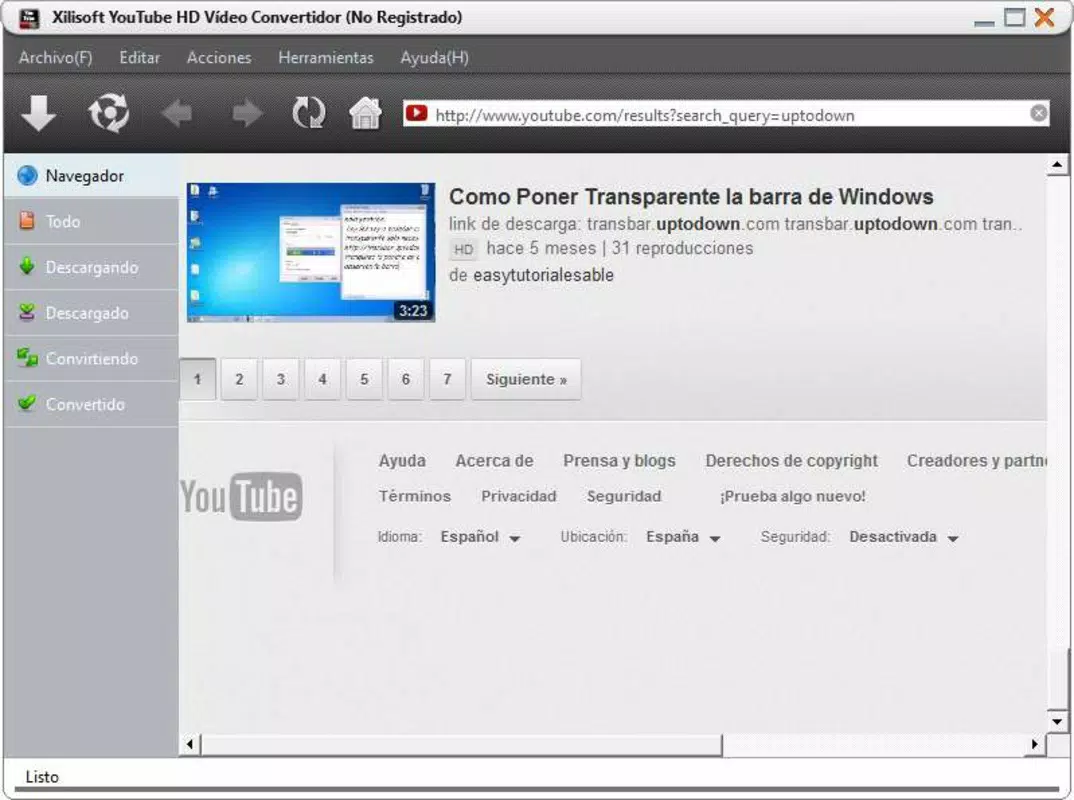This screenshot has height=800, width=1074.
Task: Click the ¡Prueba algo nuevo! link
Action: coord(792,496)
